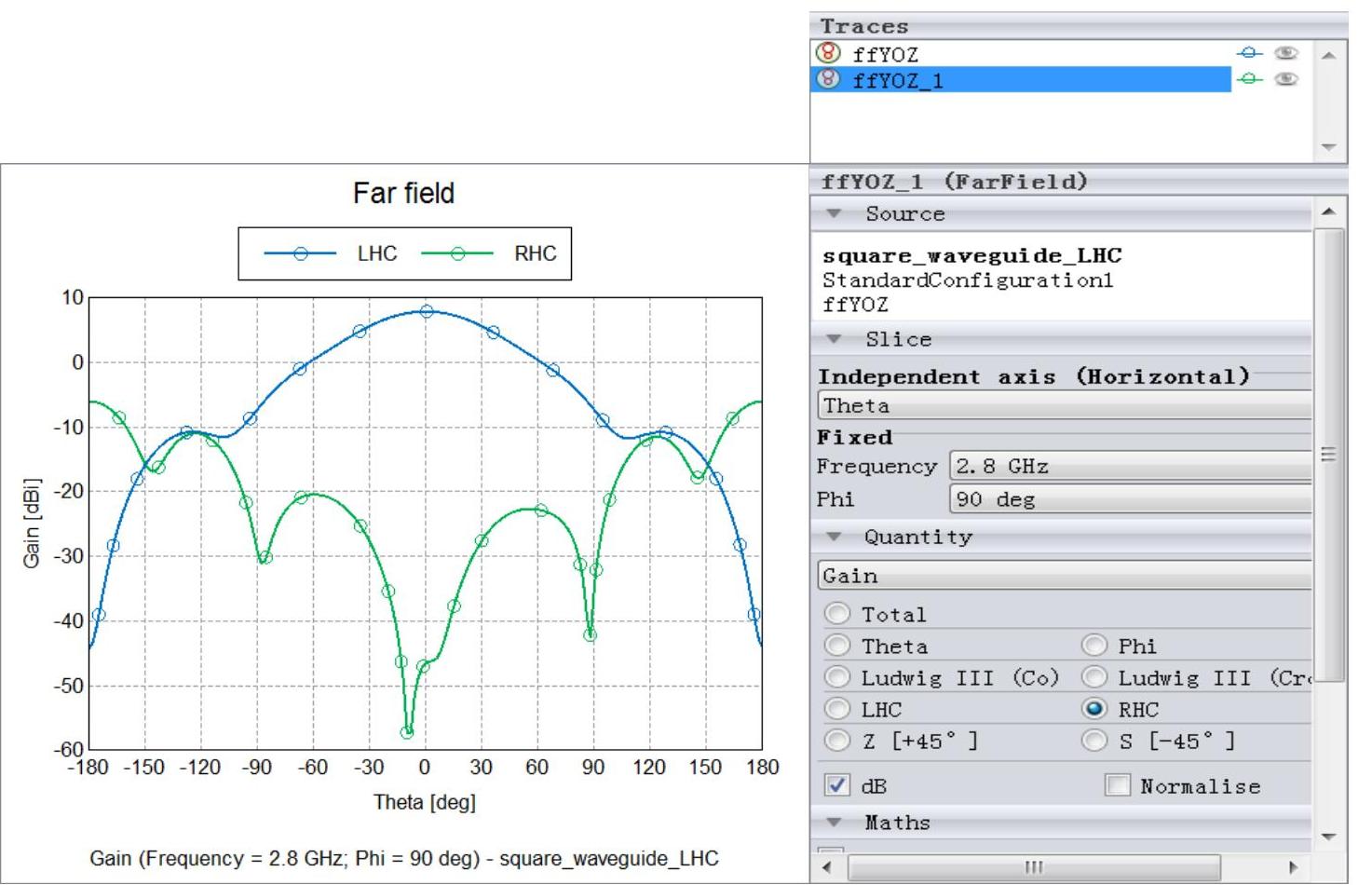1372x885 pixels.
Task: Click the 'Gain [dBi]' vertical axis label
Action: point(33,523)
